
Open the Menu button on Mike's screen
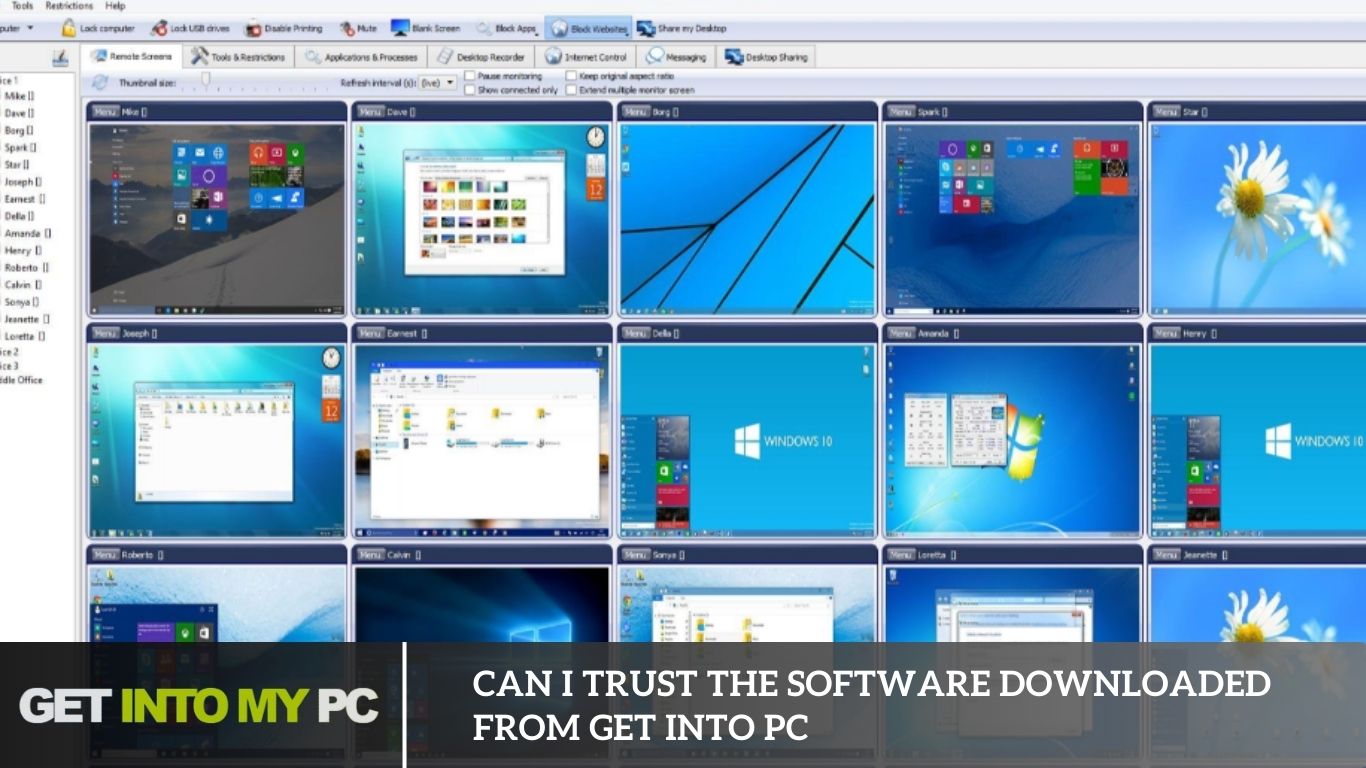click(x=105, y=112)
